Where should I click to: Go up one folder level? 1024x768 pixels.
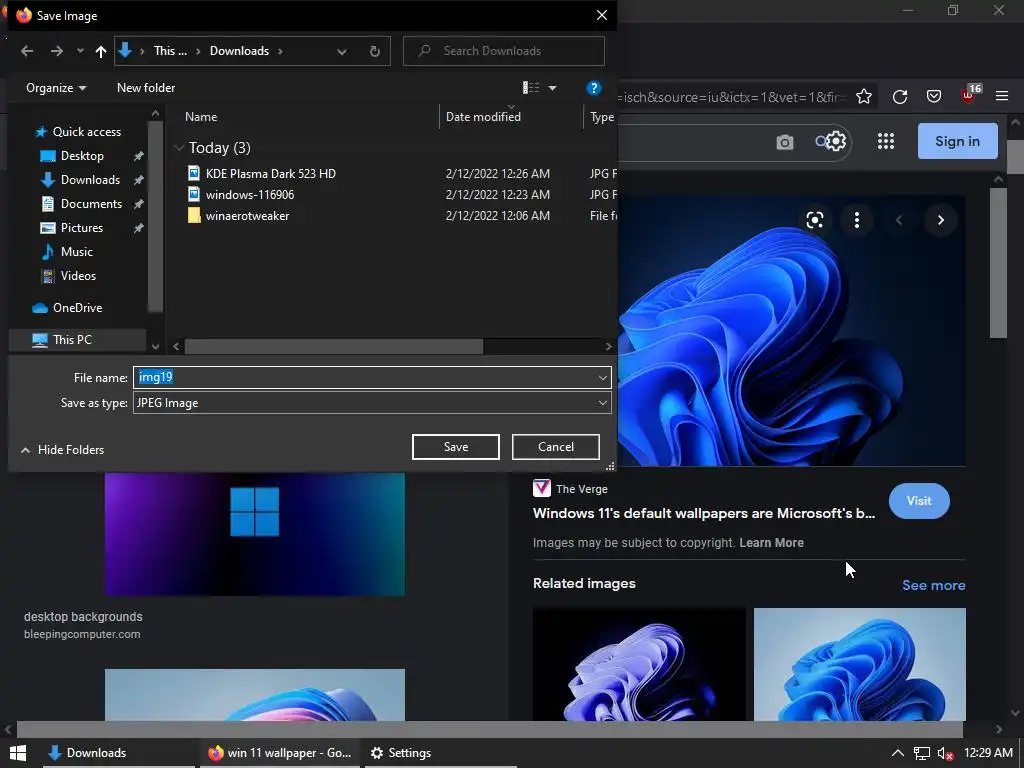101,51
